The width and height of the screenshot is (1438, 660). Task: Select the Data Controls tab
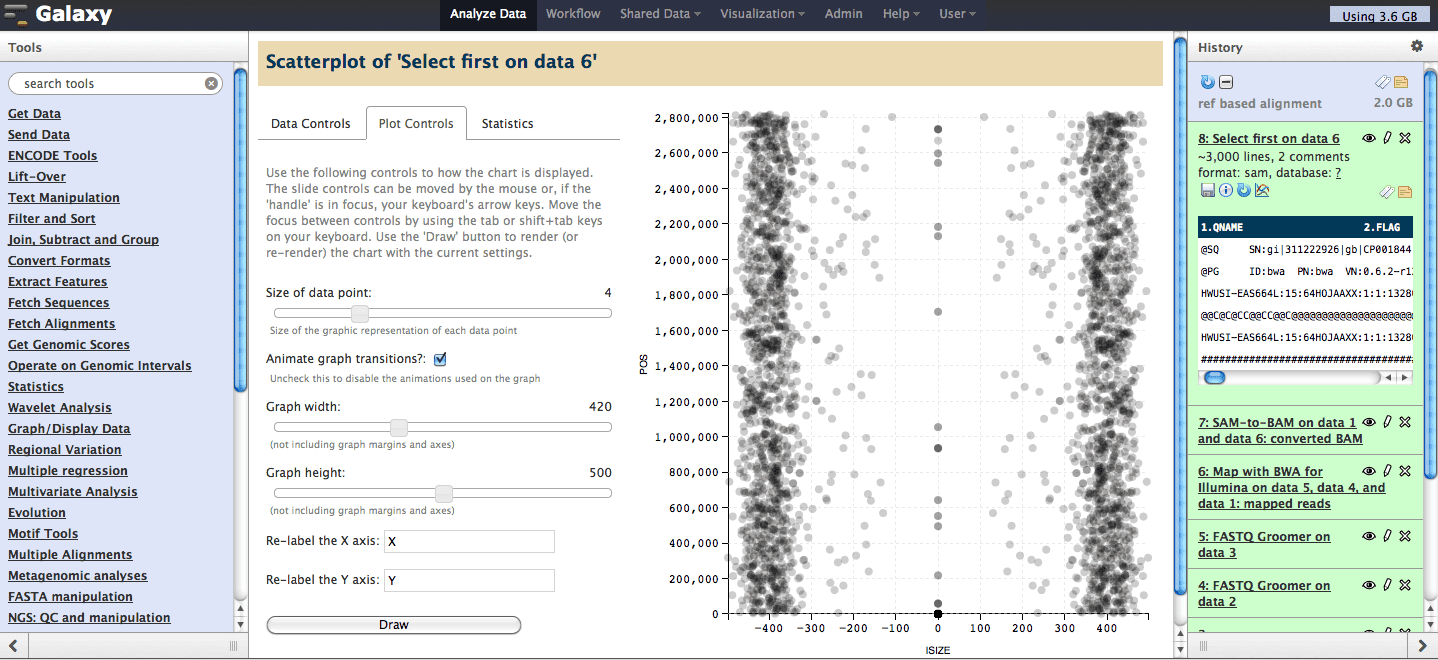(311, 123)
